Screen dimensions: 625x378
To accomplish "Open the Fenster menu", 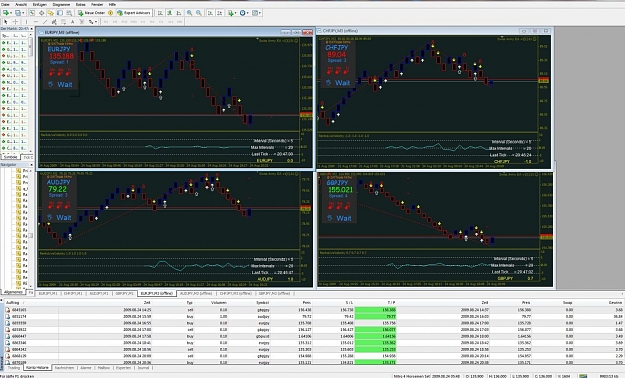I will (x=97, y=4).
